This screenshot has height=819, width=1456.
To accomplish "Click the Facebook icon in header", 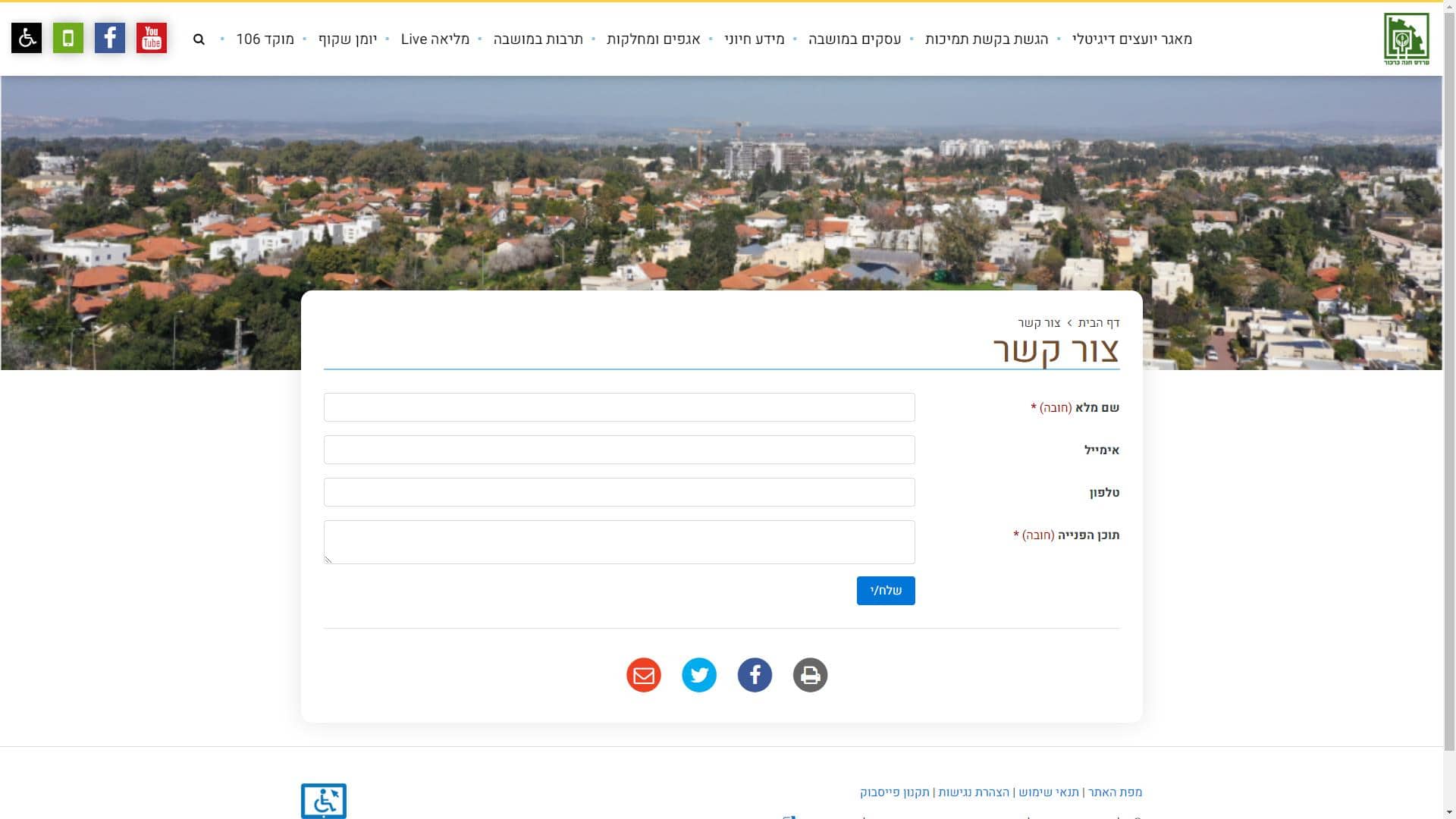I will pos(110,38).
